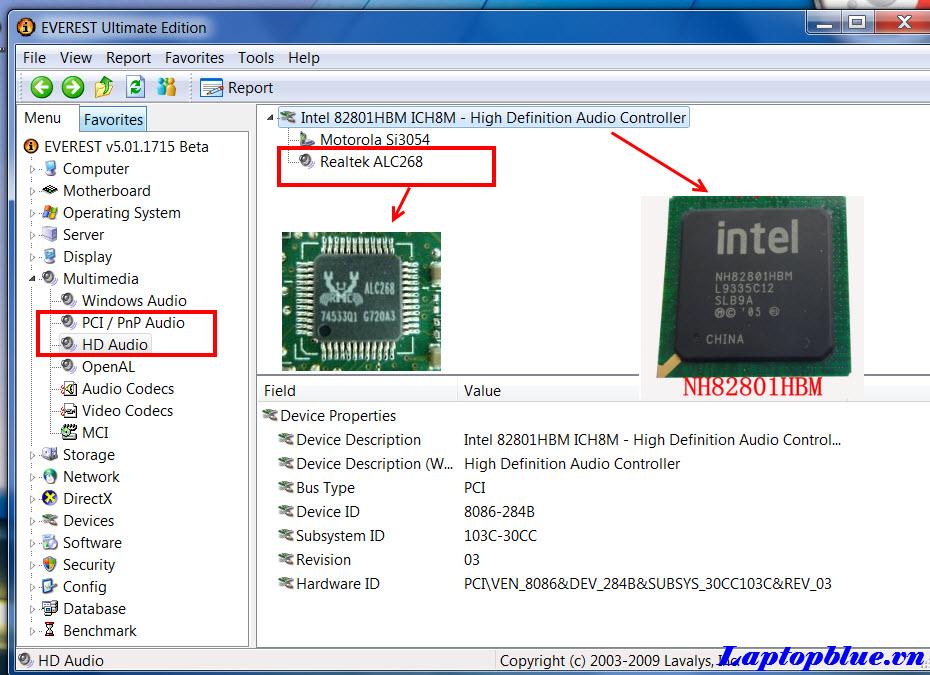Click the DirectX icon in the tree

[50, 498]
